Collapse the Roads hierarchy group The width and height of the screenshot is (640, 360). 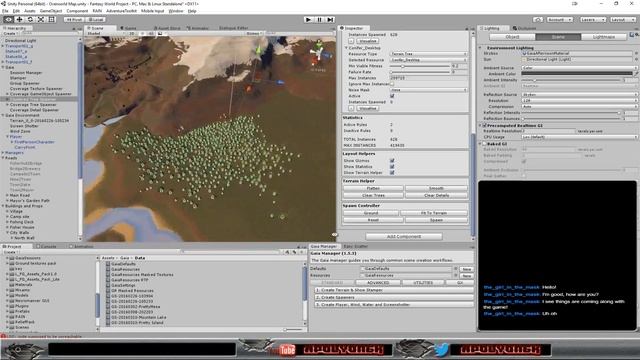(3, 158)
